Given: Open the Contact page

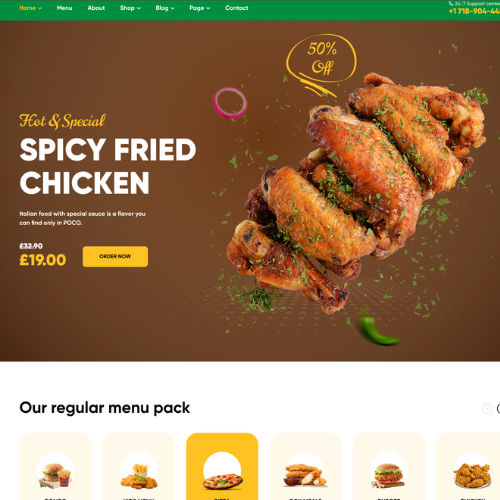Looking at the screenshot, I should point(236,8).
